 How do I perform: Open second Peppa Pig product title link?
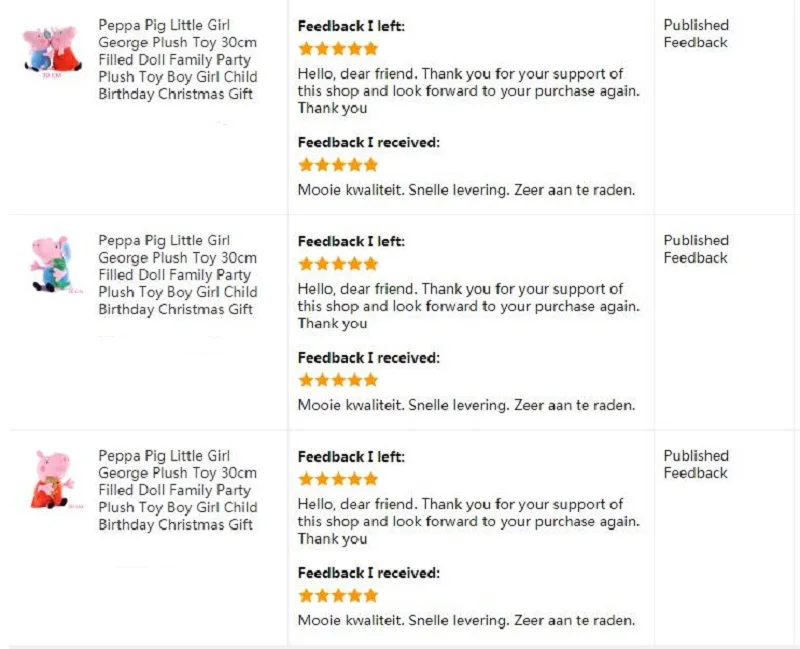coord(178,274)
